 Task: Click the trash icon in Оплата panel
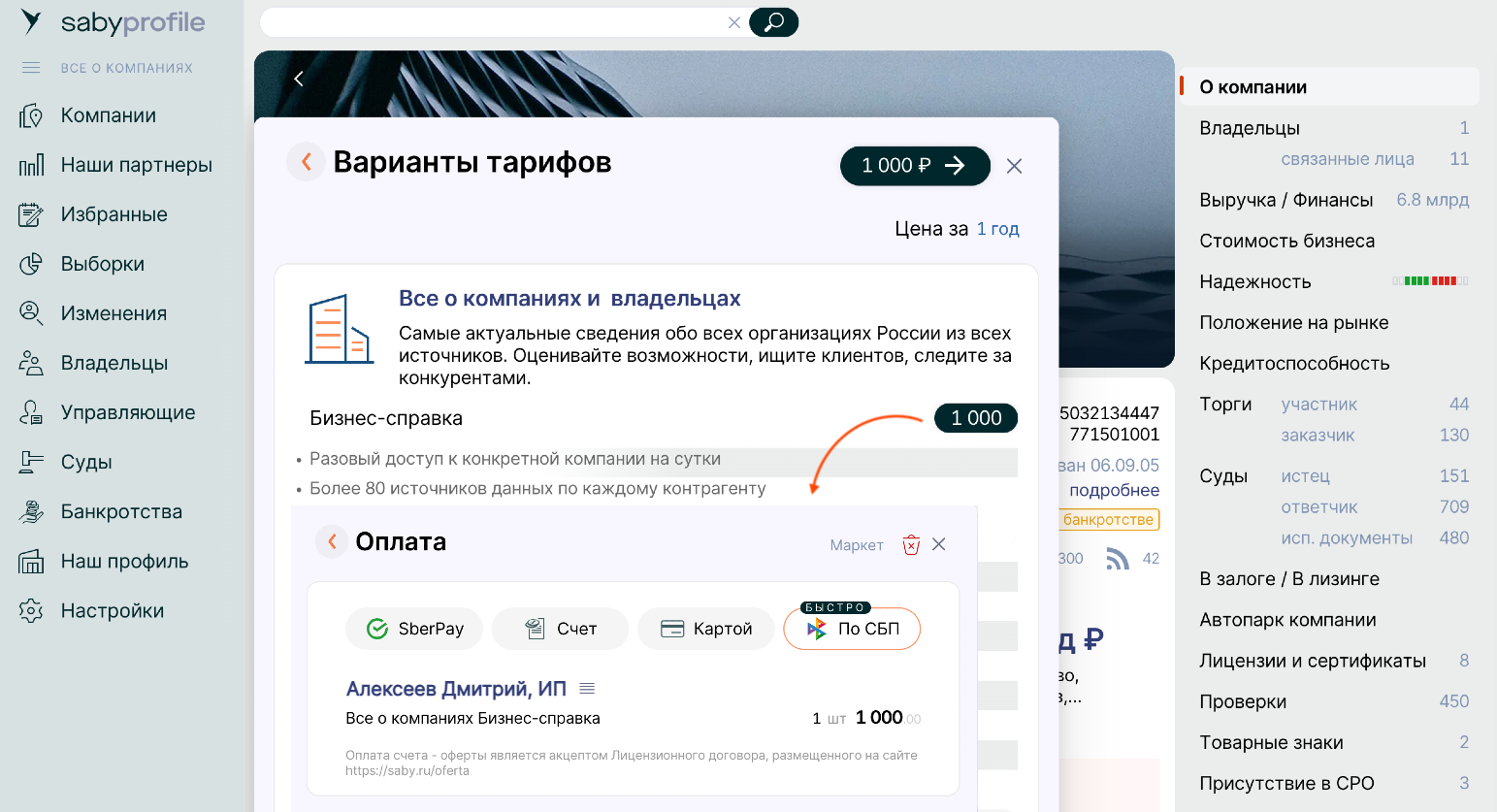(x=911, y=544)
